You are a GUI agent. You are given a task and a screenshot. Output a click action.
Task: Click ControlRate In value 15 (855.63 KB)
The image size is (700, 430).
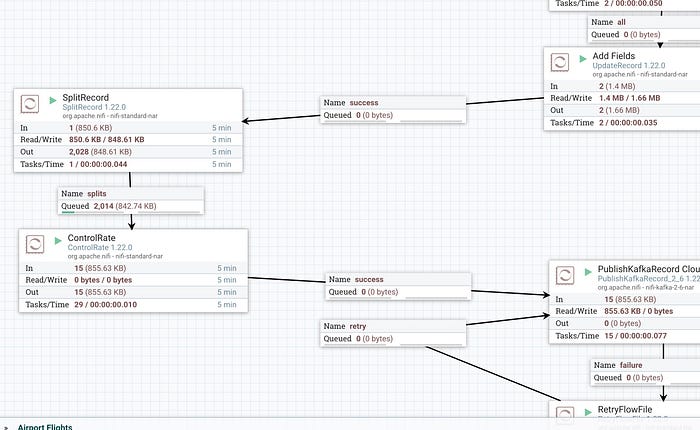coord(100,268)
